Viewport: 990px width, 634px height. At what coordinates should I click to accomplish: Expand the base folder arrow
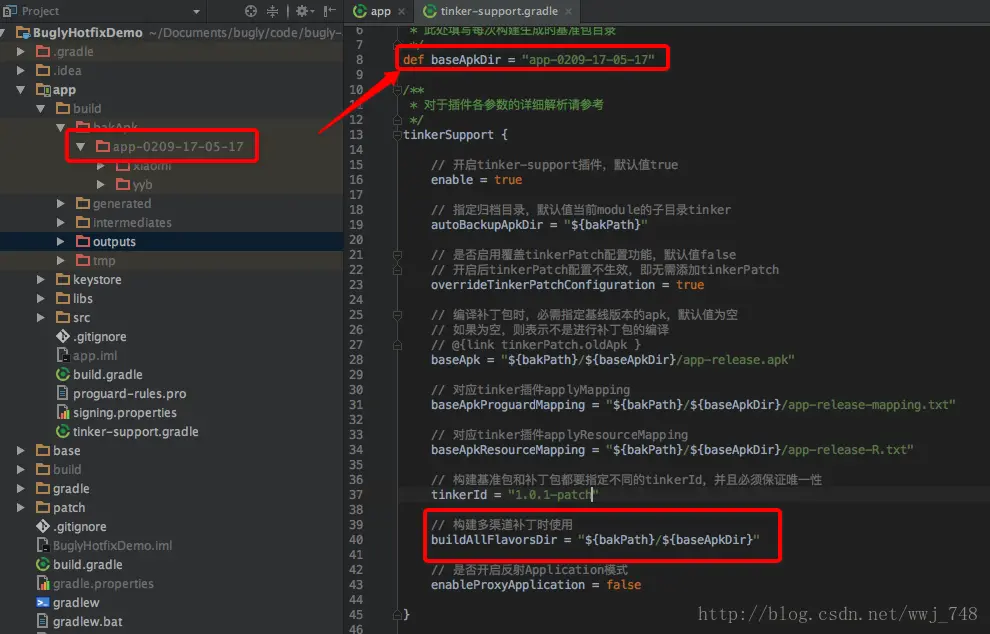pyautogui.click(x=21, y=450)
